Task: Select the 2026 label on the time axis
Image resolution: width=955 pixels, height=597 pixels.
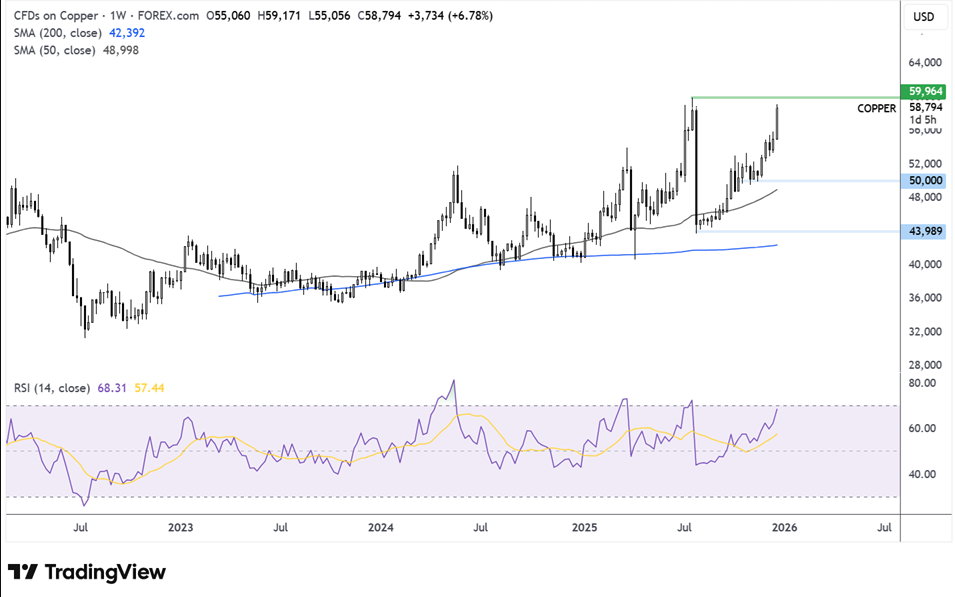Action: point(785,526)
